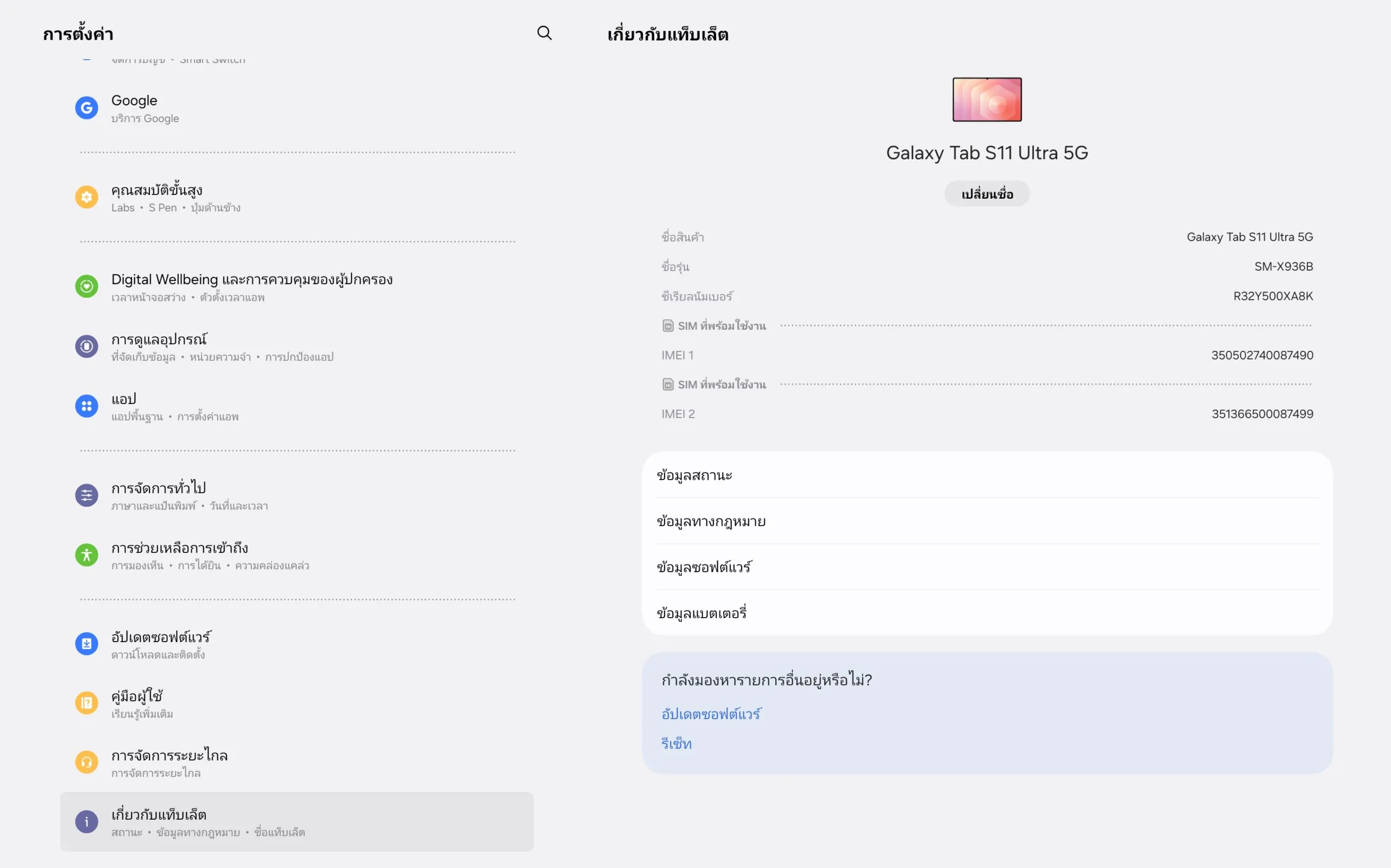This screenshot has height=868, width=1391.
Task: Tap IMEI 2 value 351366500087499
Action: [x=1262, y=414]
